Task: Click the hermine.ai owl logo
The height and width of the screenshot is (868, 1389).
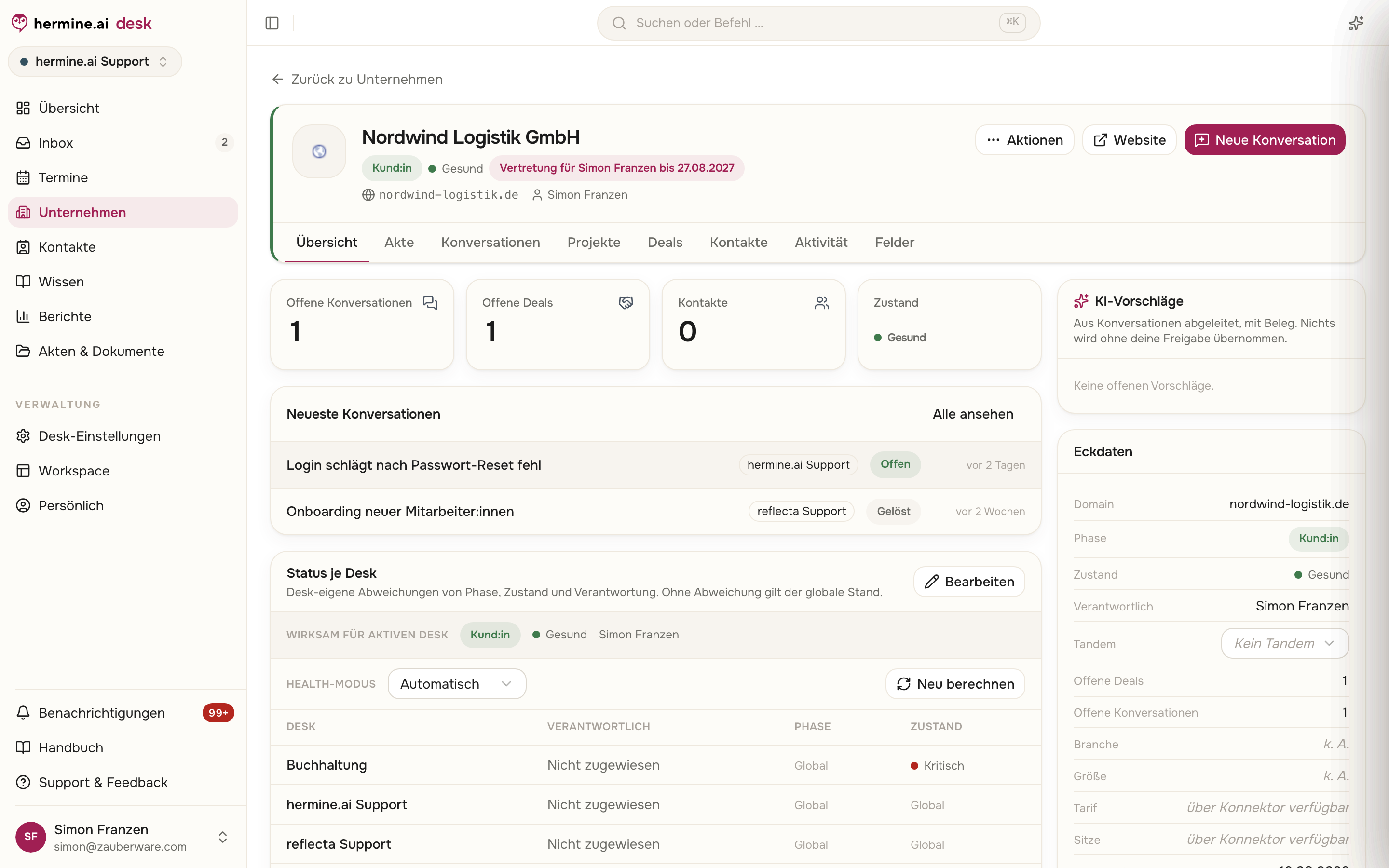Action: (x=19, y=23)
